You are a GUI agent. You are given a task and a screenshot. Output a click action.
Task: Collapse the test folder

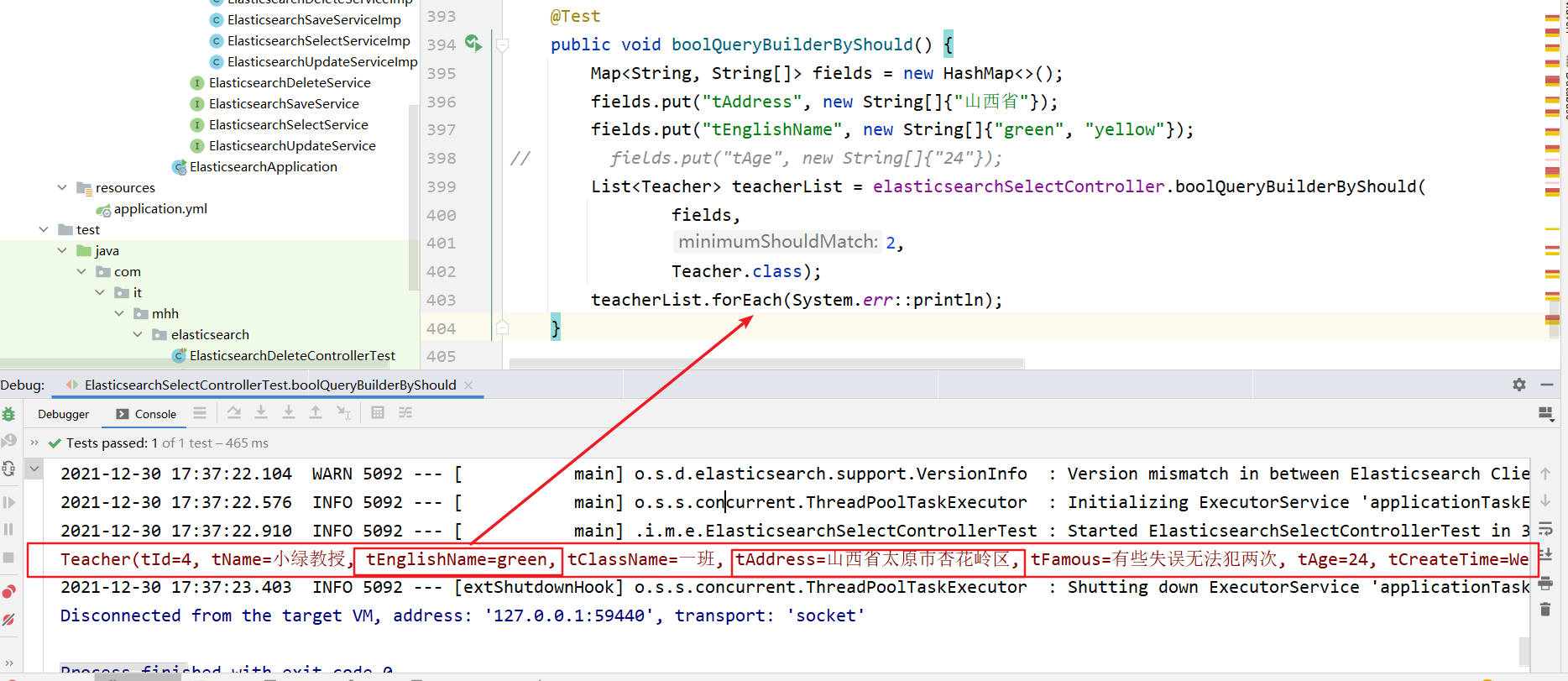[43, 229]
